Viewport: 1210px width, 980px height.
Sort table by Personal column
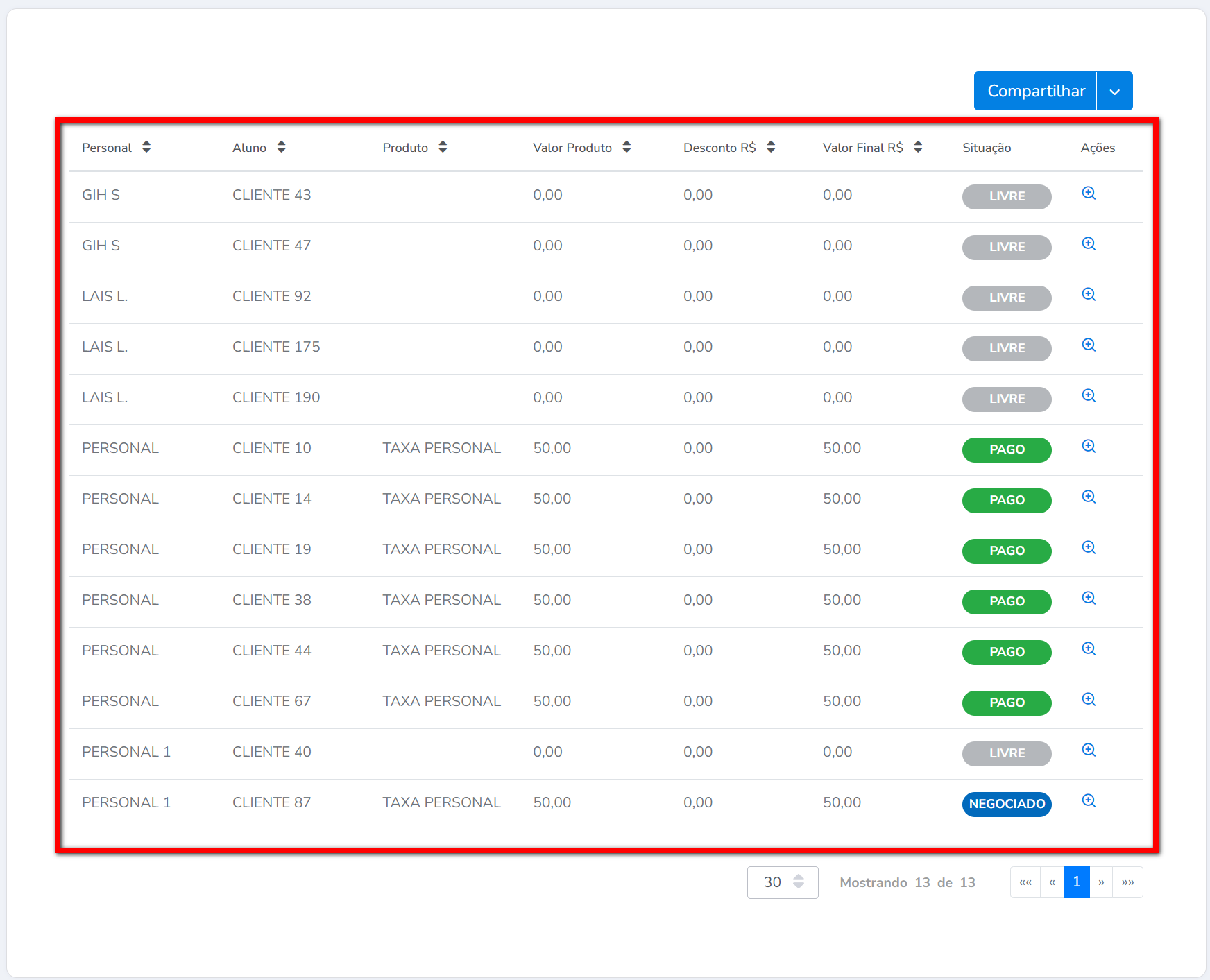(x=146, y=147)
